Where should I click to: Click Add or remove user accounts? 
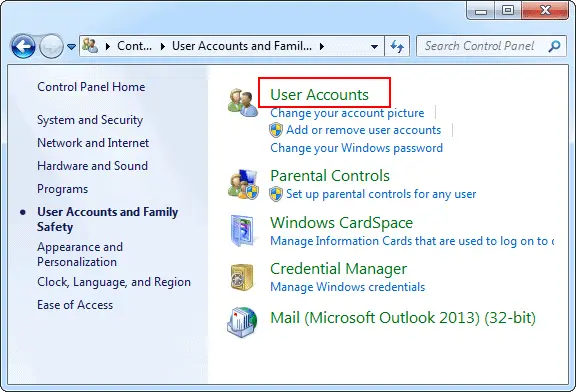(363, 130)
